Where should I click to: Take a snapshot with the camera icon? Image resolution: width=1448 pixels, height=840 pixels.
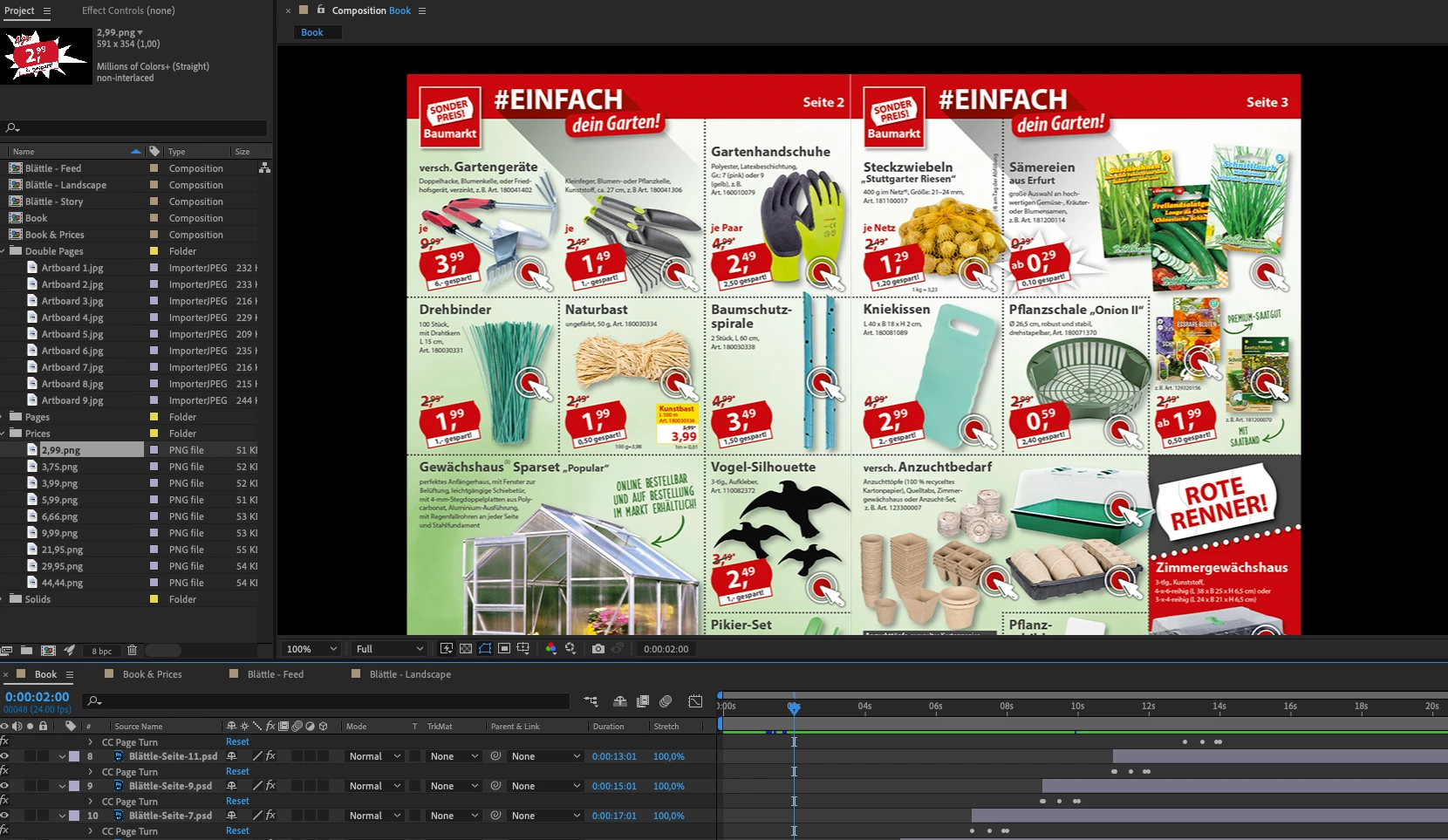pyautogui.click(x=598, y=648)
